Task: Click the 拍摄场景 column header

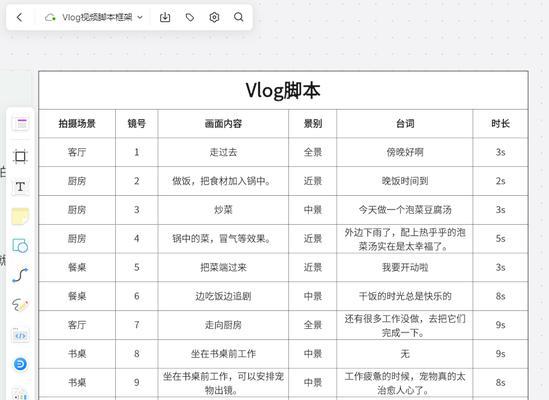Action: coord(77,124)
